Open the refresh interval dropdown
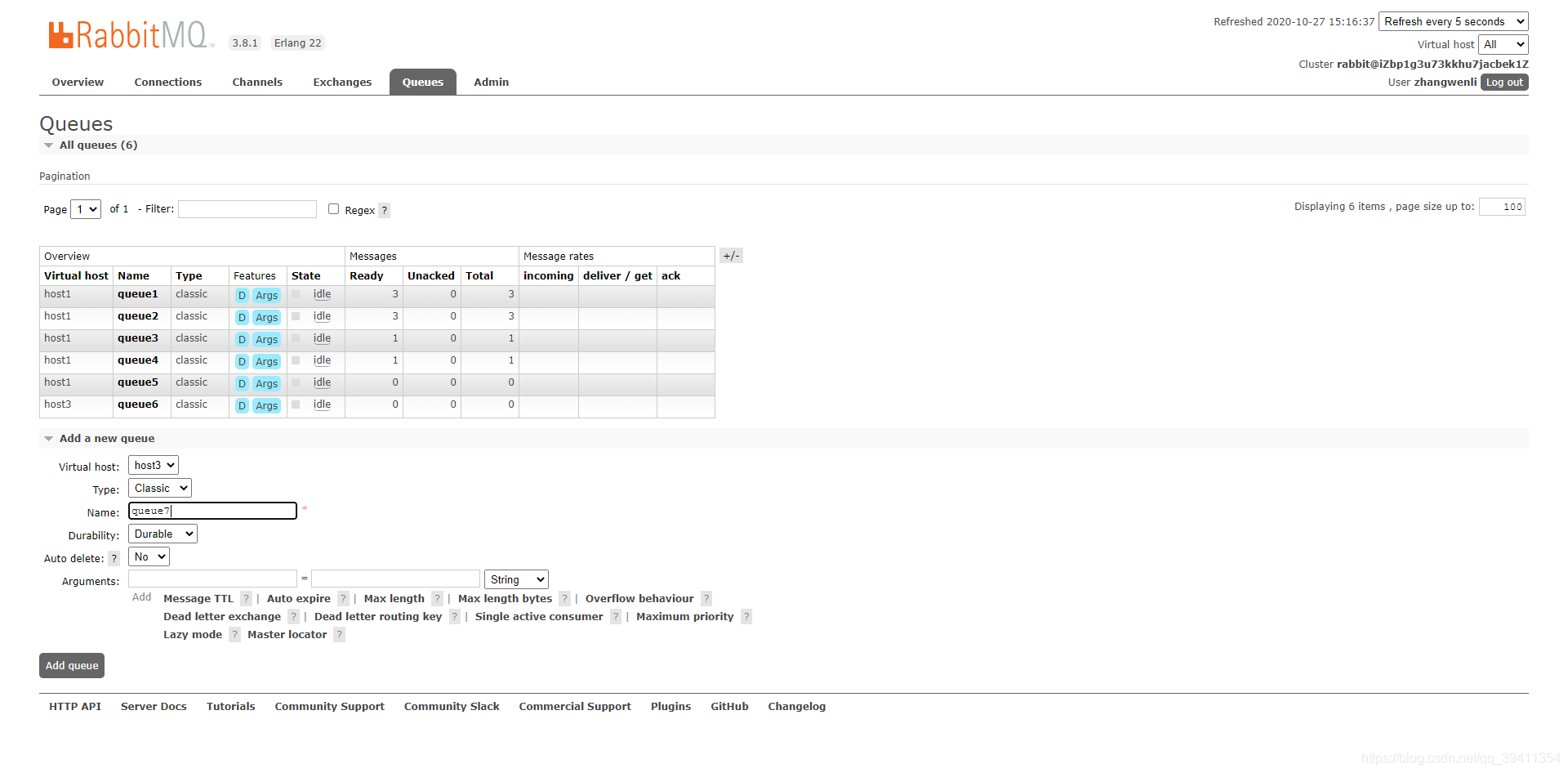The image size is (1568, 773). [x=1454, y=21]
